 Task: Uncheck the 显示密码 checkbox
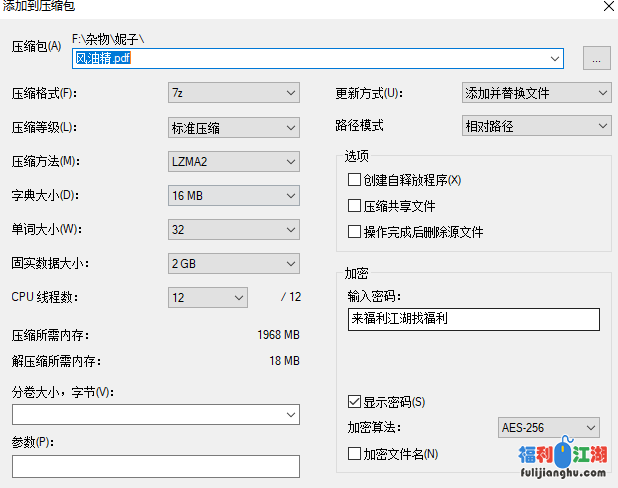pyautogui.click(x=354, y=402)
